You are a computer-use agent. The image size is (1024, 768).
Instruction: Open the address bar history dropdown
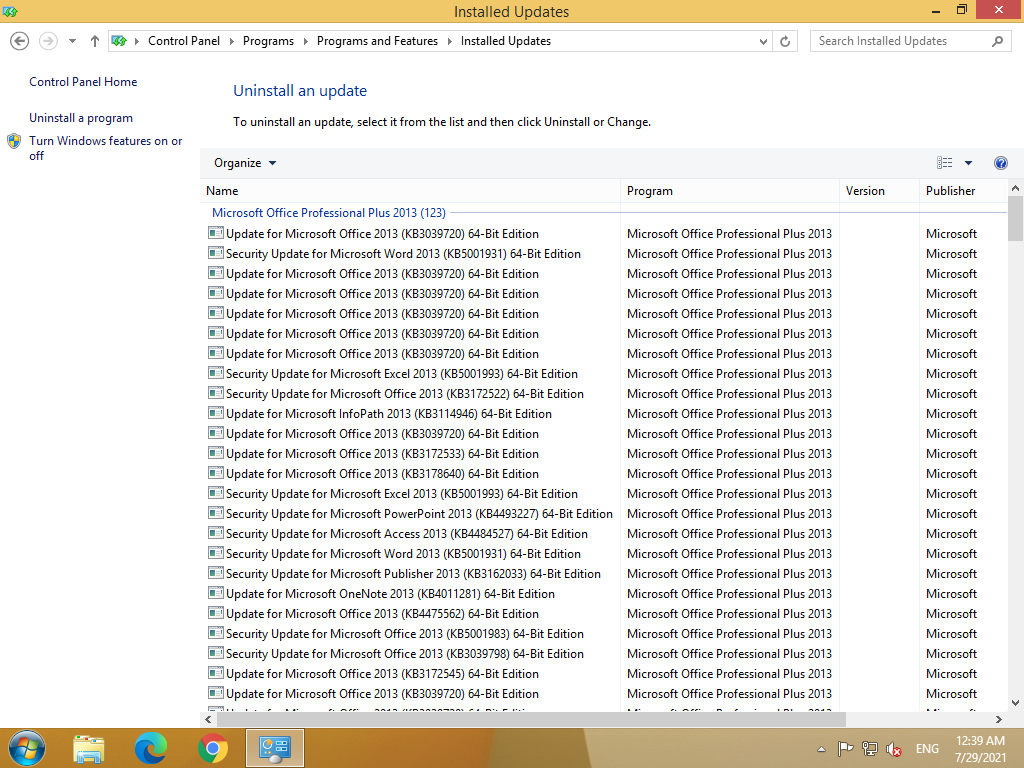click(x=764, y=41)
